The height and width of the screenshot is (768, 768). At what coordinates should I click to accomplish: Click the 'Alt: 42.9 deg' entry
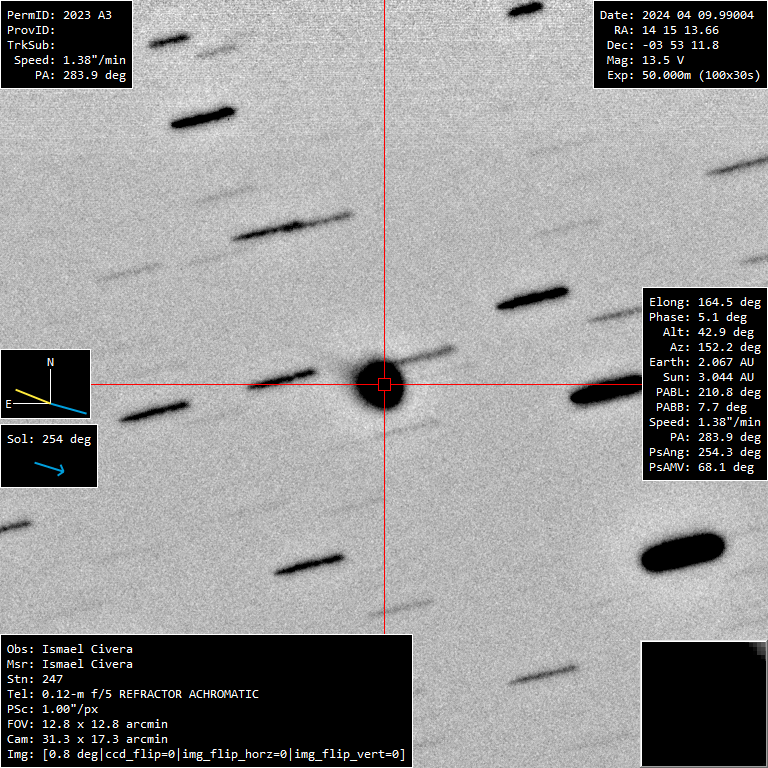tap(708, 332)
